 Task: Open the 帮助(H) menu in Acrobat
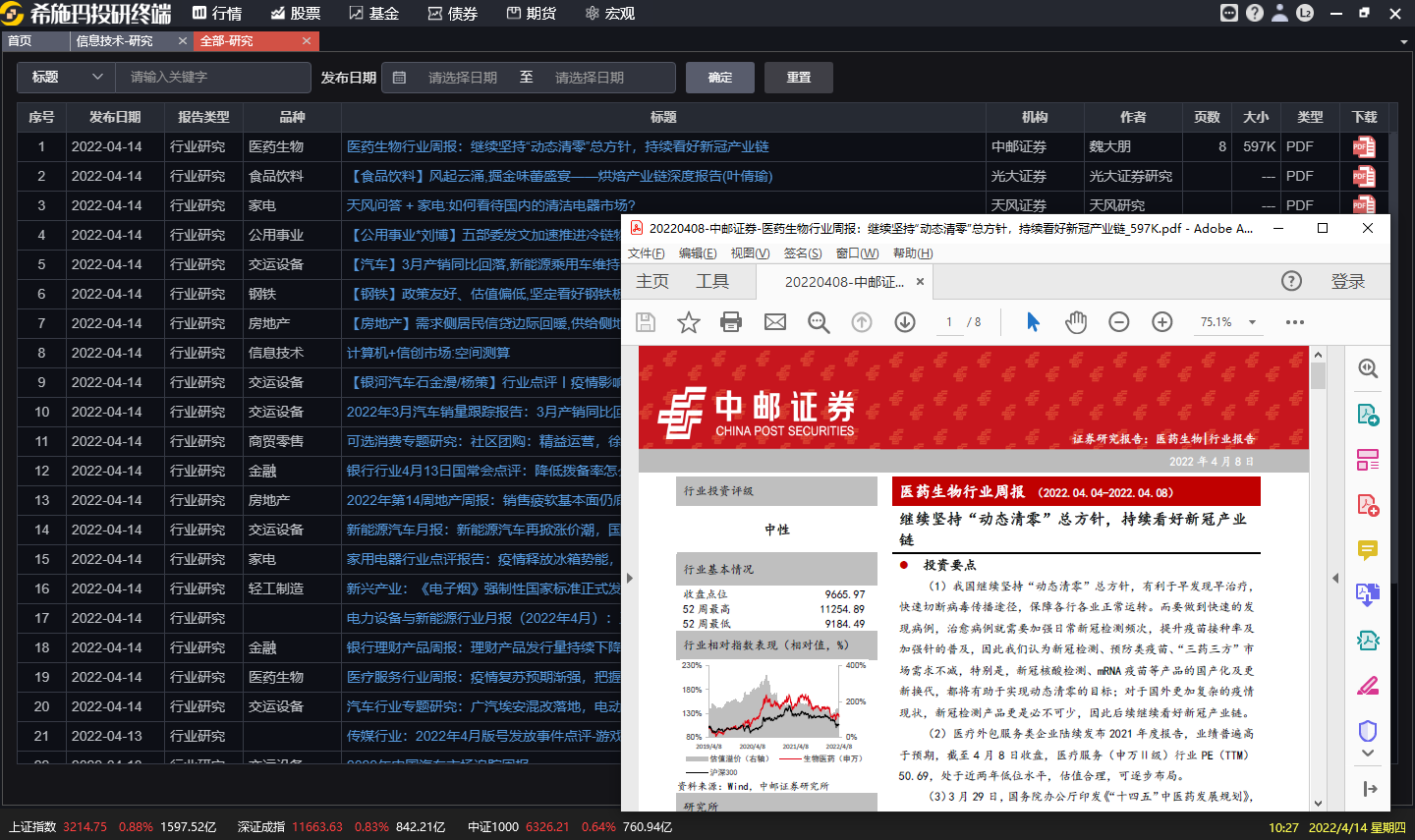913,252
